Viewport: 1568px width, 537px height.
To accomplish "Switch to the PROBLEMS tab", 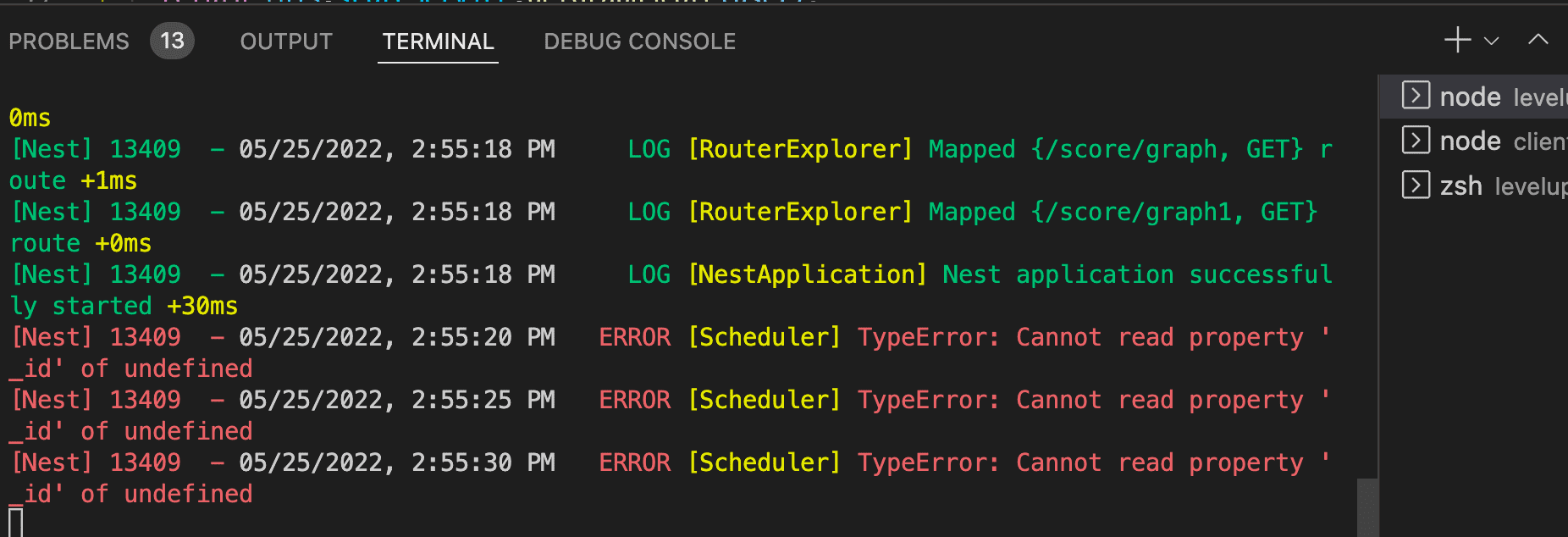I will (69, 42).
